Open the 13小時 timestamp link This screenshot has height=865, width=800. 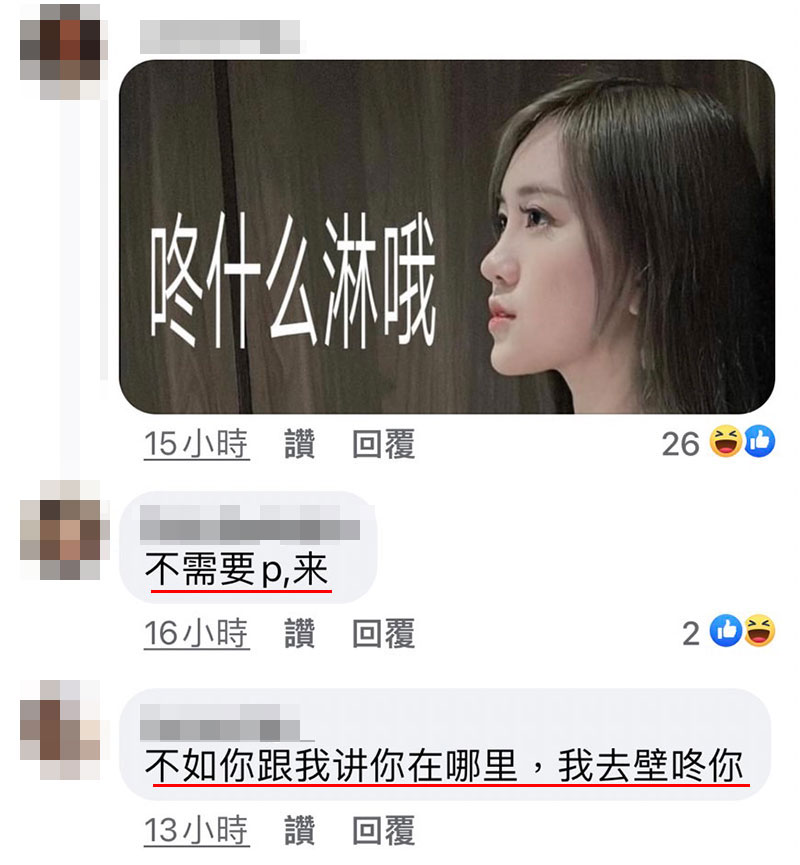coord(196,830)
